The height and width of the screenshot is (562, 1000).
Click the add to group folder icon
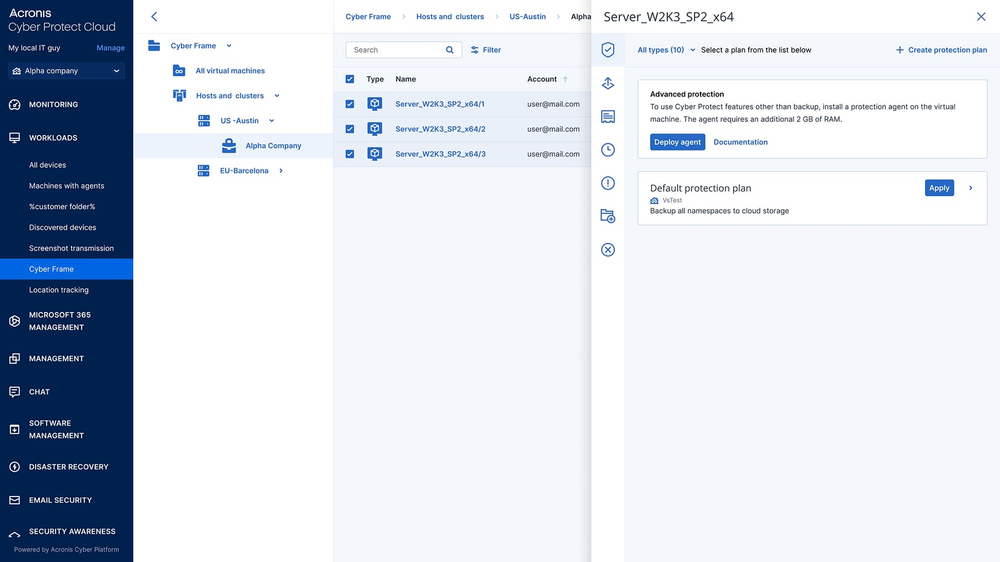[608, 216]
